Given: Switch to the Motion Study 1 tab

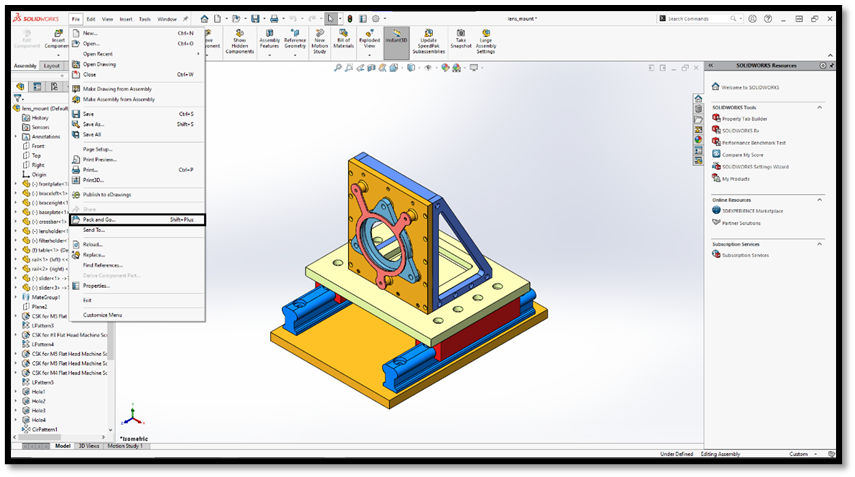Looking at the screenshot, I should pos(127,446).
